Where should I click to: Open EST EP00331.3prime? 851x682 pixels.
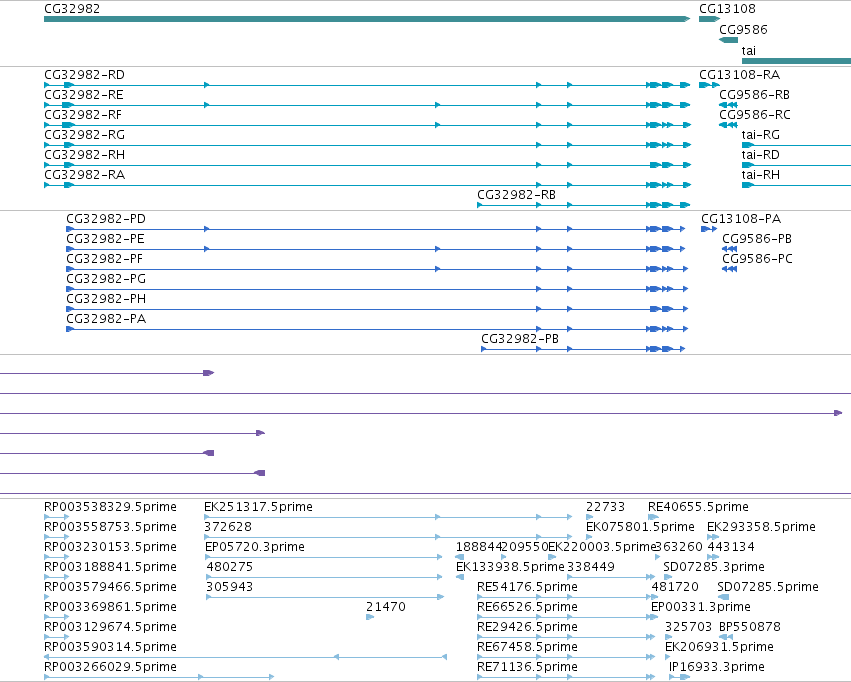701,608
